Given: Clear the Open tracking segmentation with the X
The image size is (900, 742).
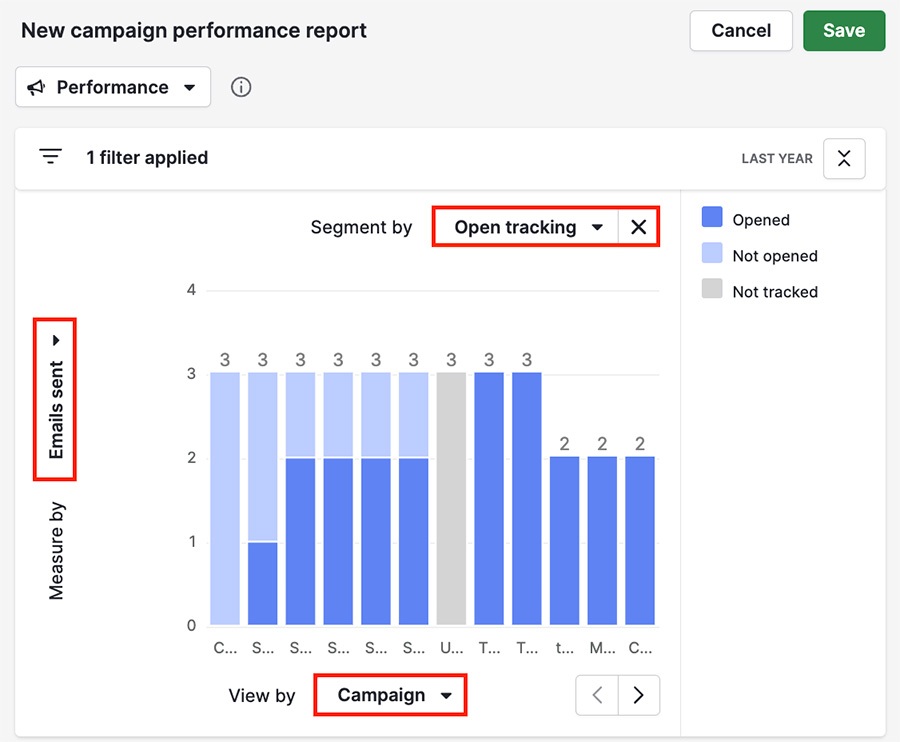Looking at the screenshot, I should (639, 227).
